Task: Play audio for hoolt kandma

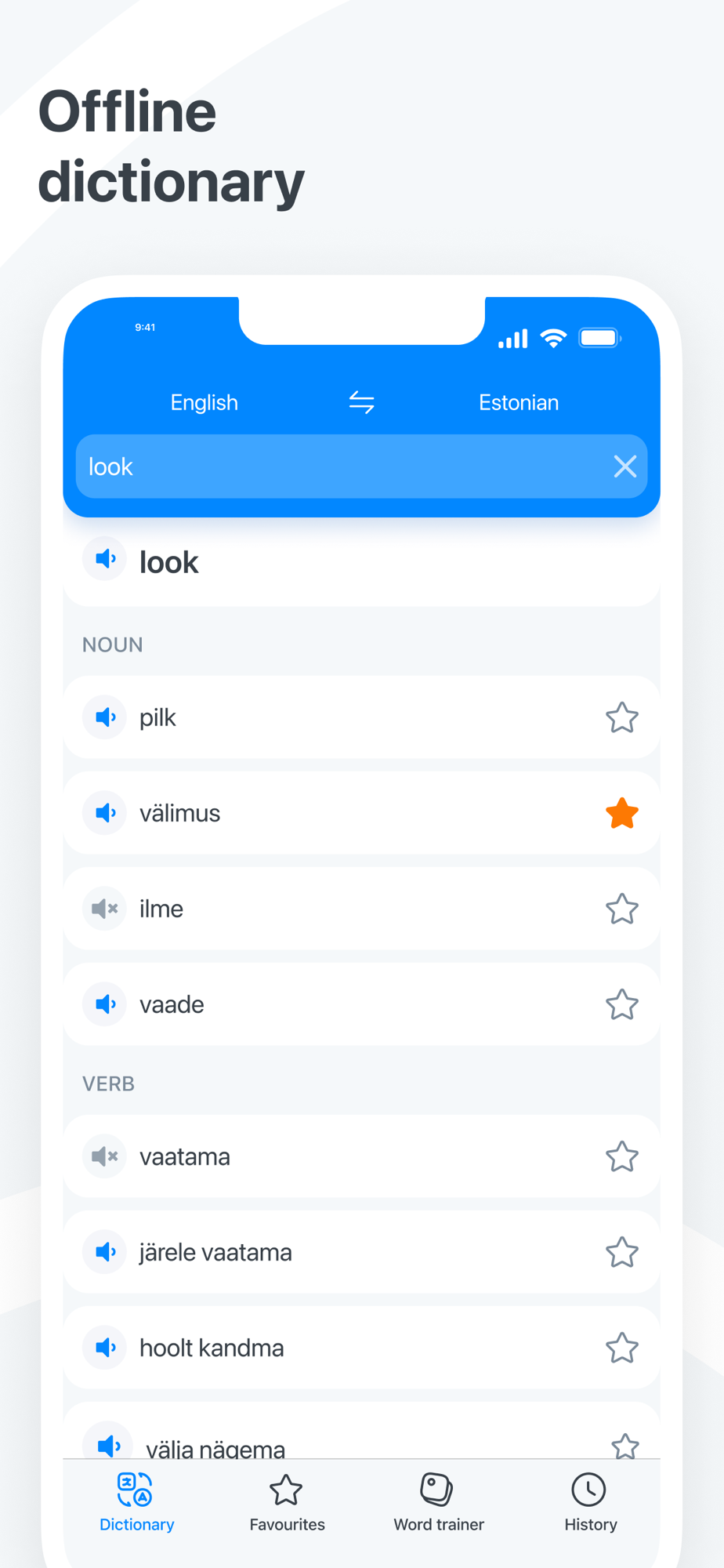Action: tap(105, 1348)
